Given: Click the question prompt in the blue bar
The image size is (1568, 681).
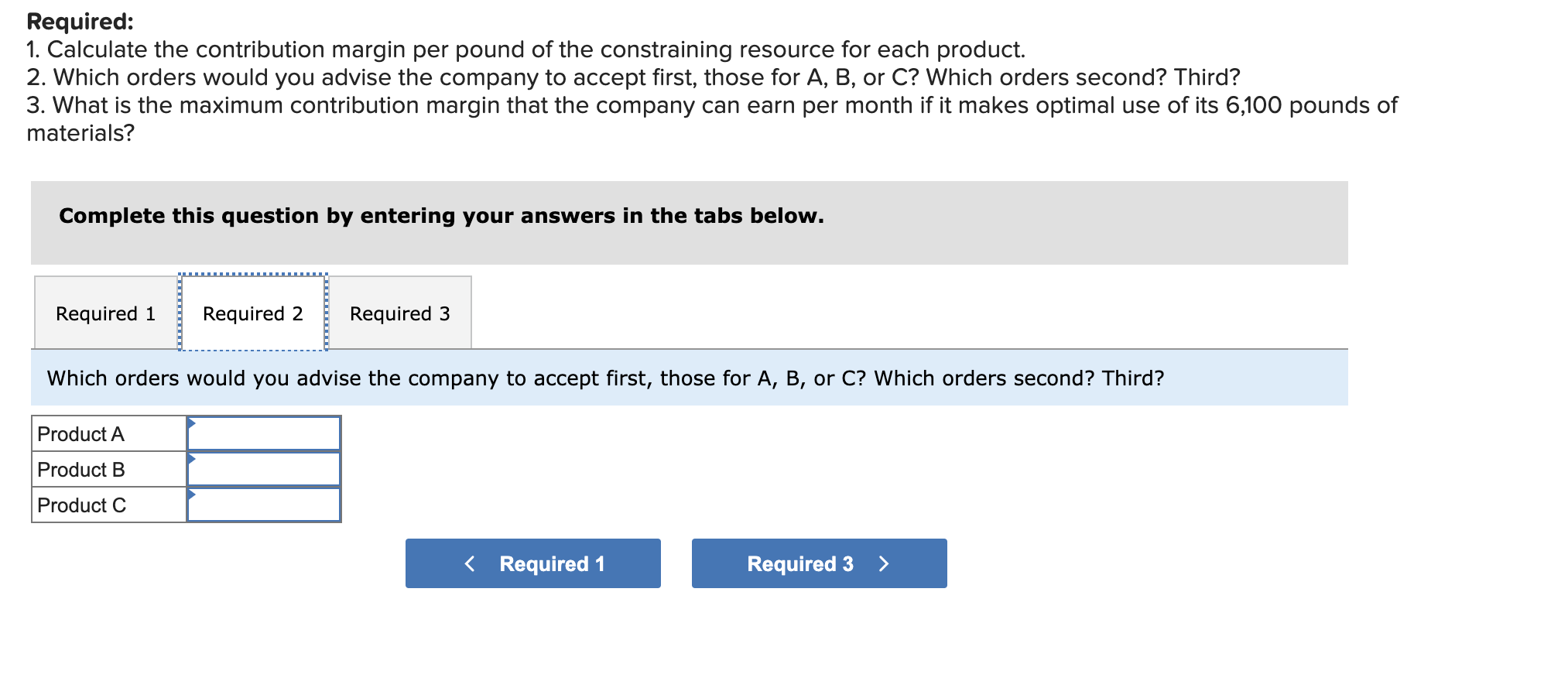Looking at the screenshot, I should pos(605,378).
